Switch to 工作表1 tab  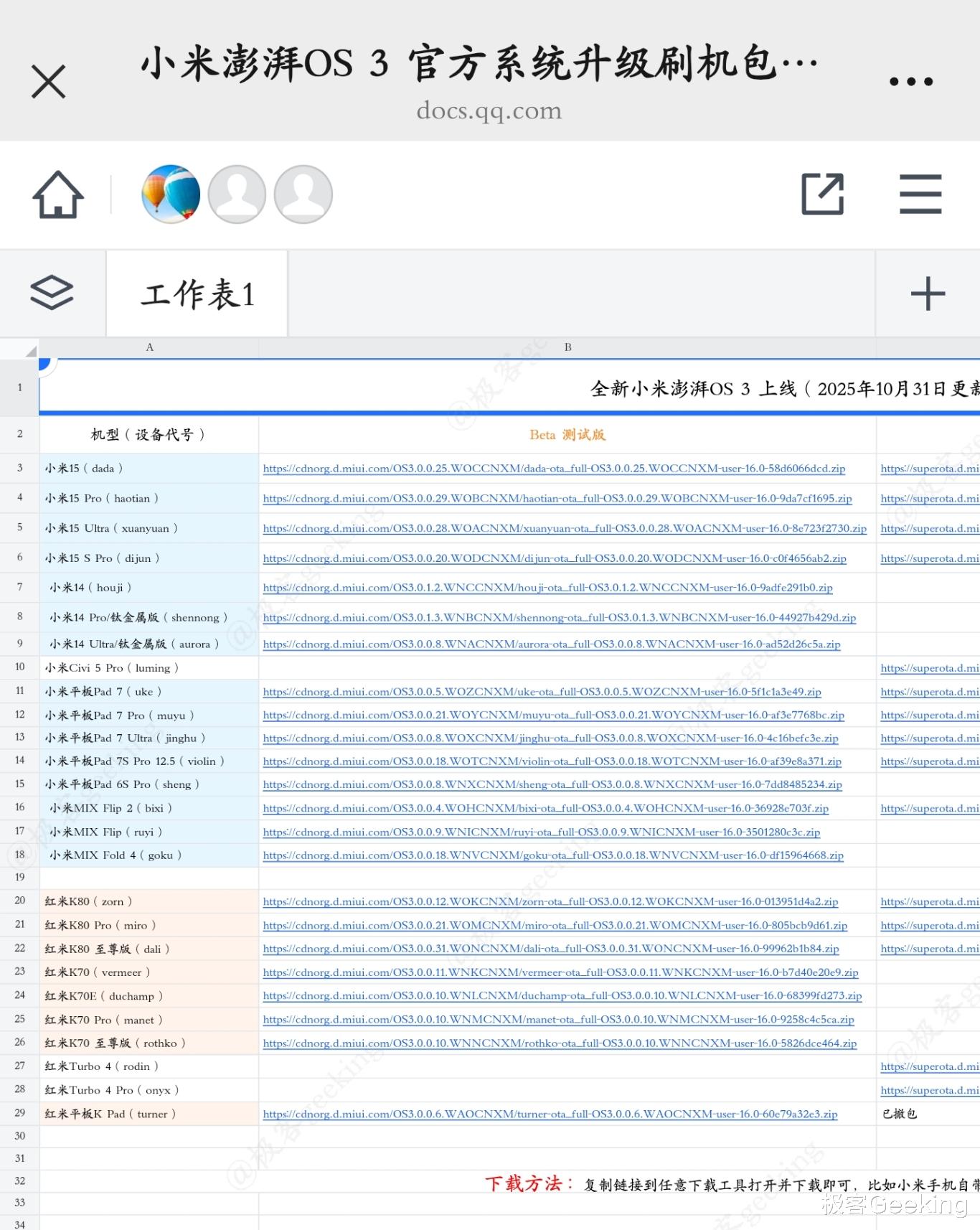tap(197, 294)
